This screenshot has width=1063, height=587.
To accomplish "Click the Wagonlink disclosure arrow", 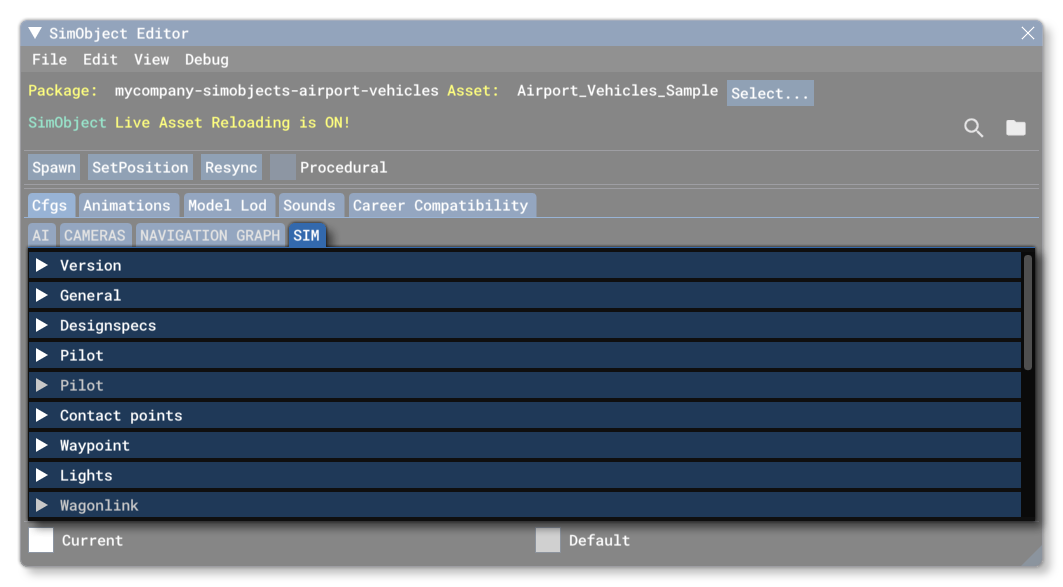I will tap(42, 505).
